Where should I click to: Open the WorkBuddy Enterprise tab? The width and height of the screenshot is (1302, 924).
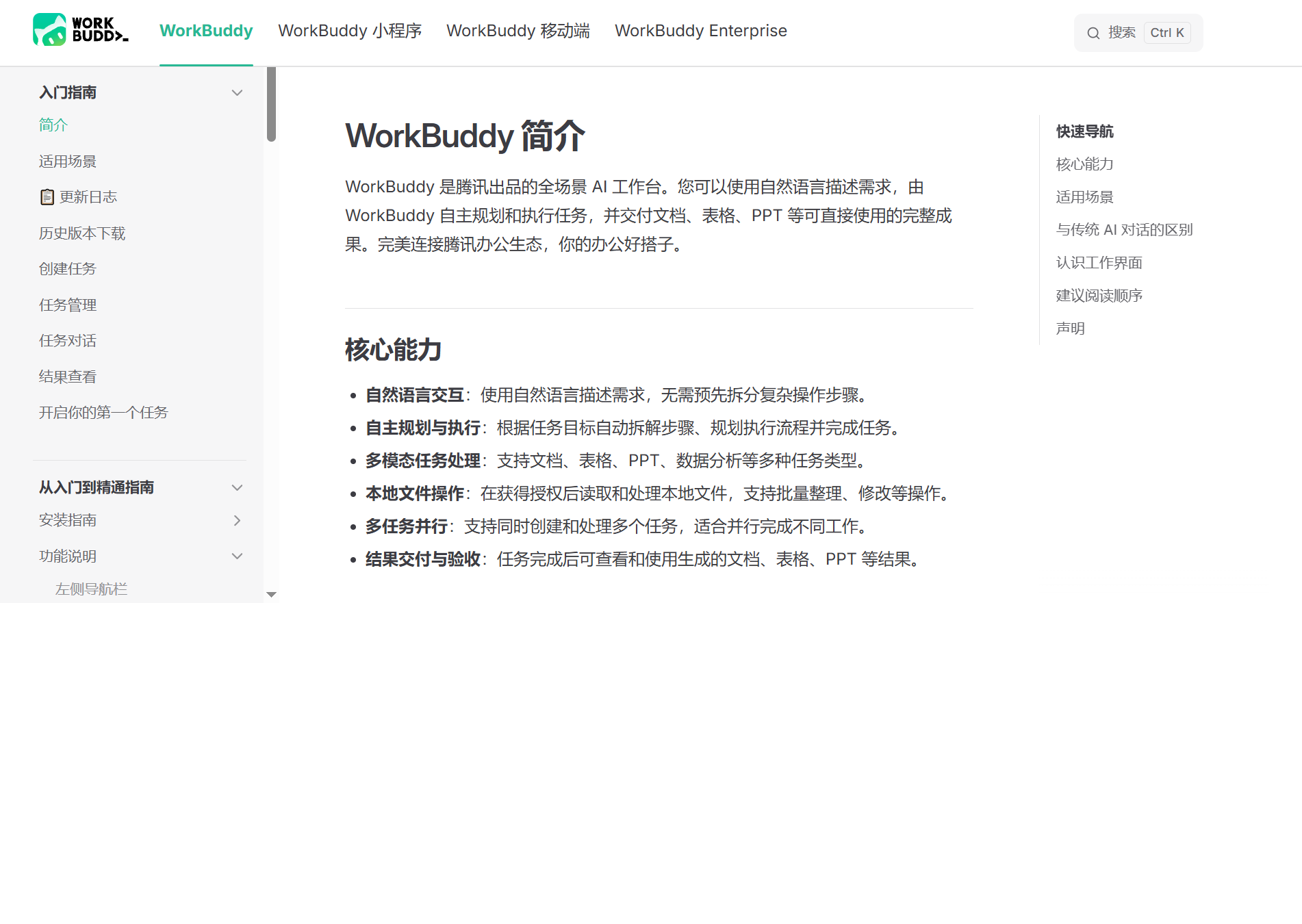(701, 31)
